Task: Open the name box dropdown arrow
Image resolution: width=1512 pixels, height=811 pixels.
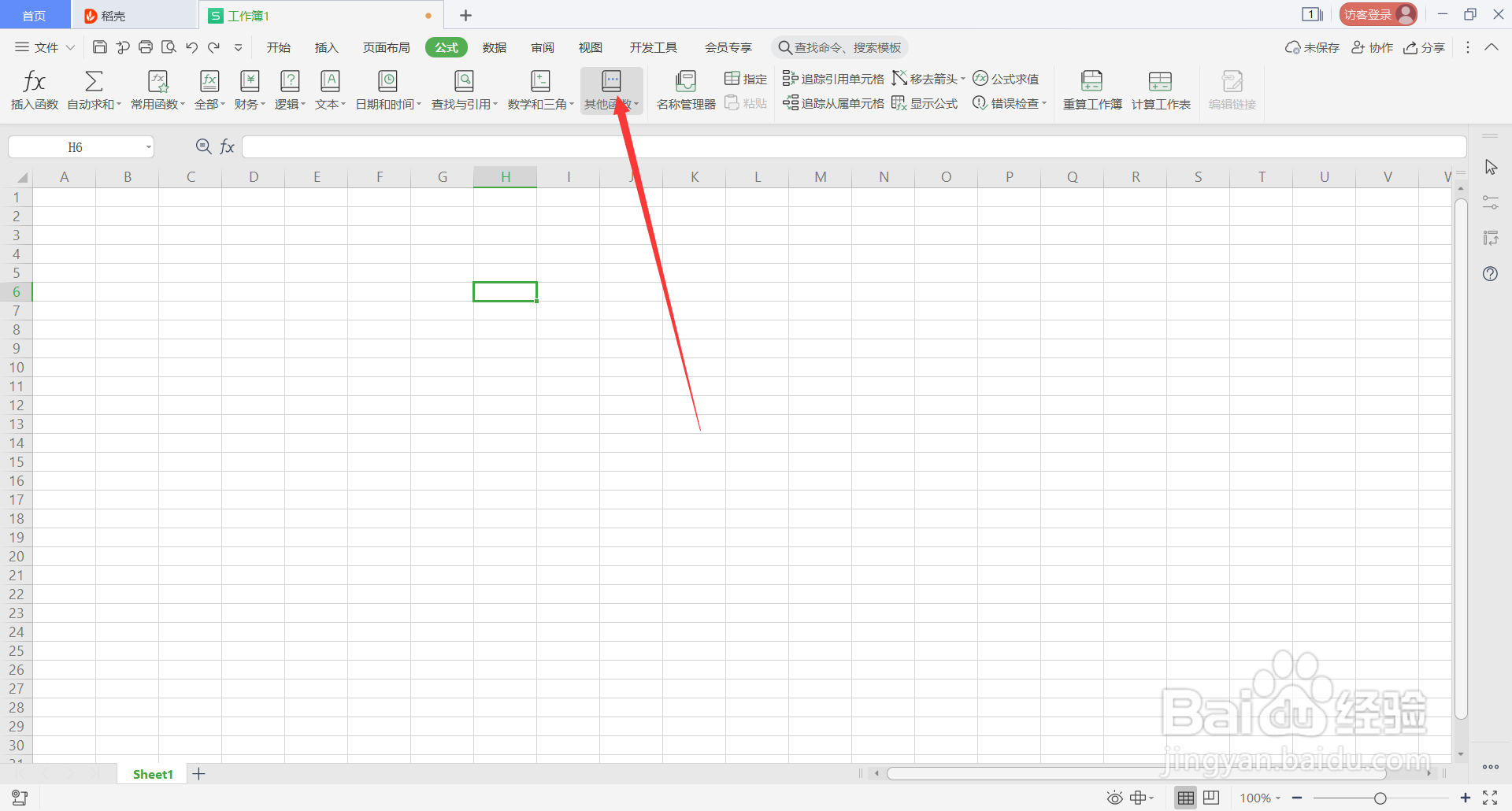Action: [x=148, y=147]
